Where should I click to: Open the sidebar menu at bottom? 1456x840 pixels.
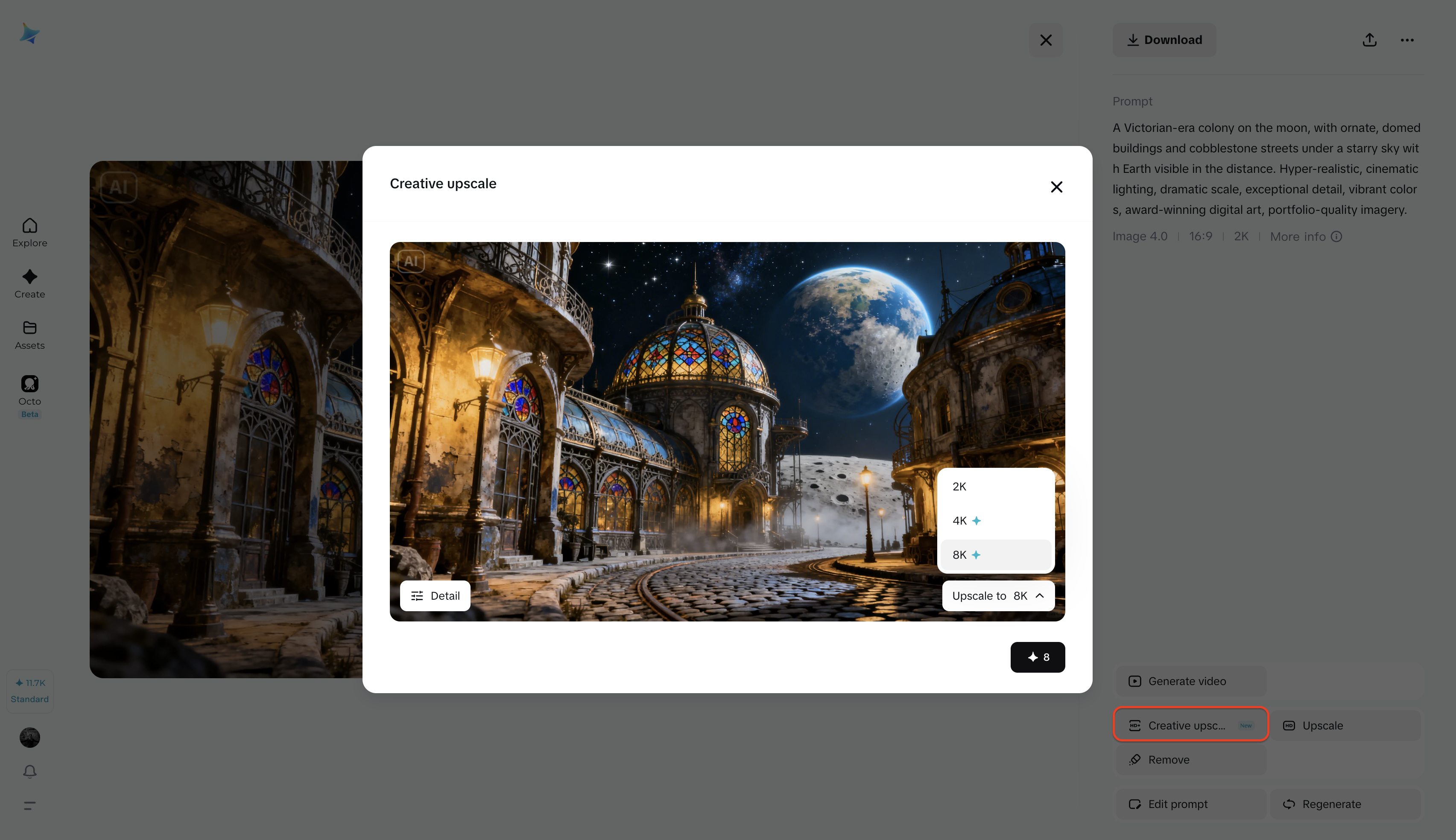[x=29, y=805]
